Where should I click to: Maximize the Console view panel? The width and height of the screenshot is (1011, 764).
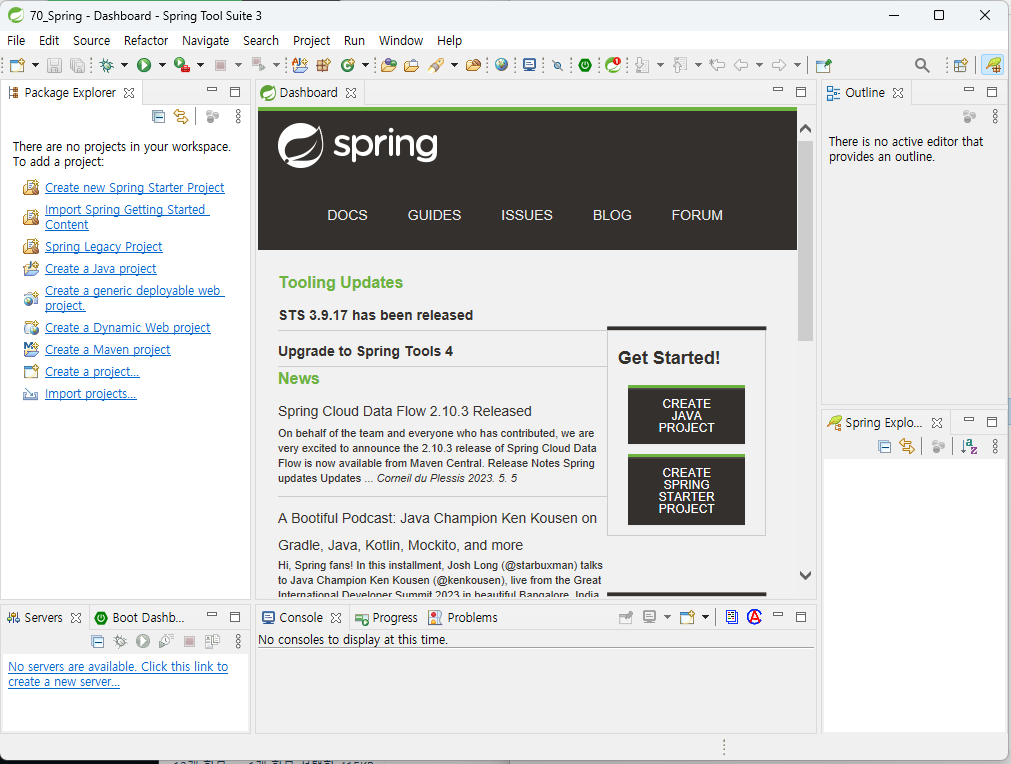[x=801, y=617]
